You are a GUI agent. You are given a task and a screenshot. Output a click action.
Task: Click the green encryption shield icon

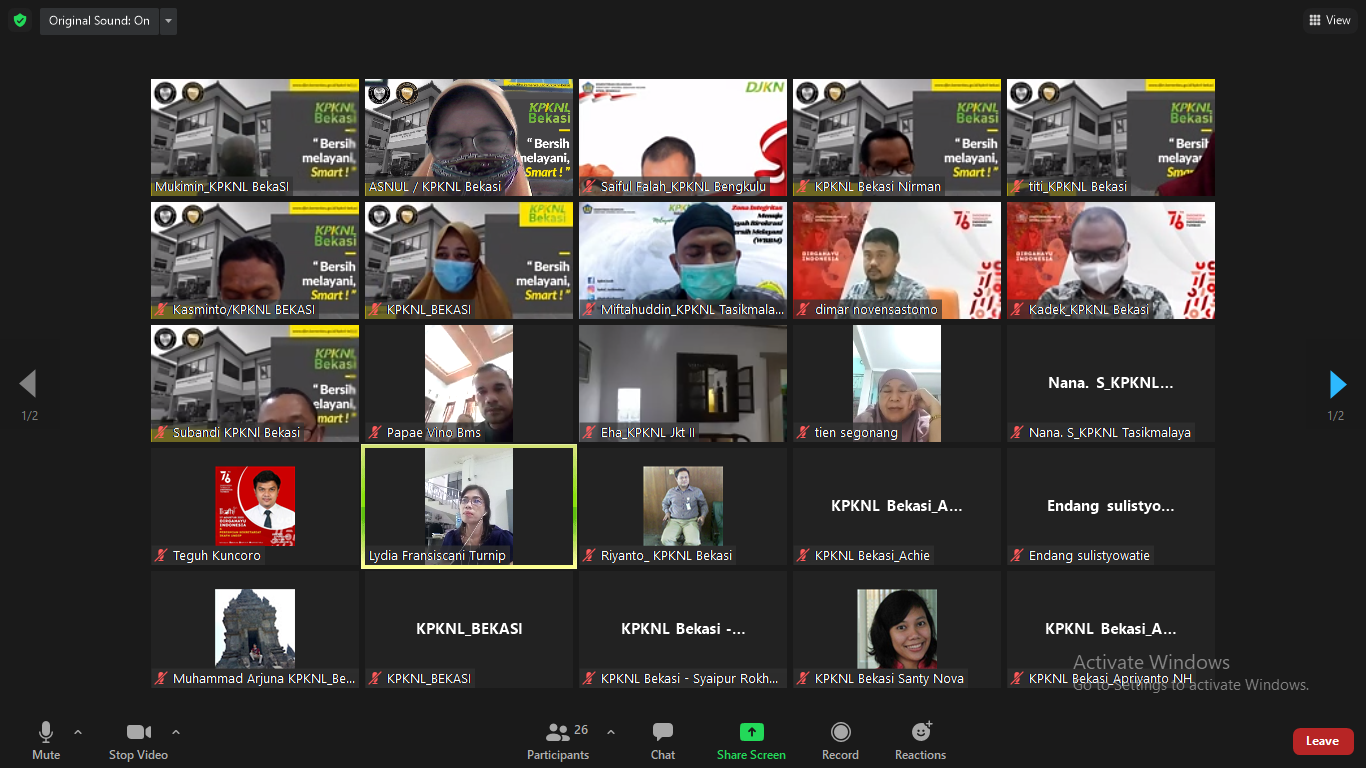tap(20, 20)
